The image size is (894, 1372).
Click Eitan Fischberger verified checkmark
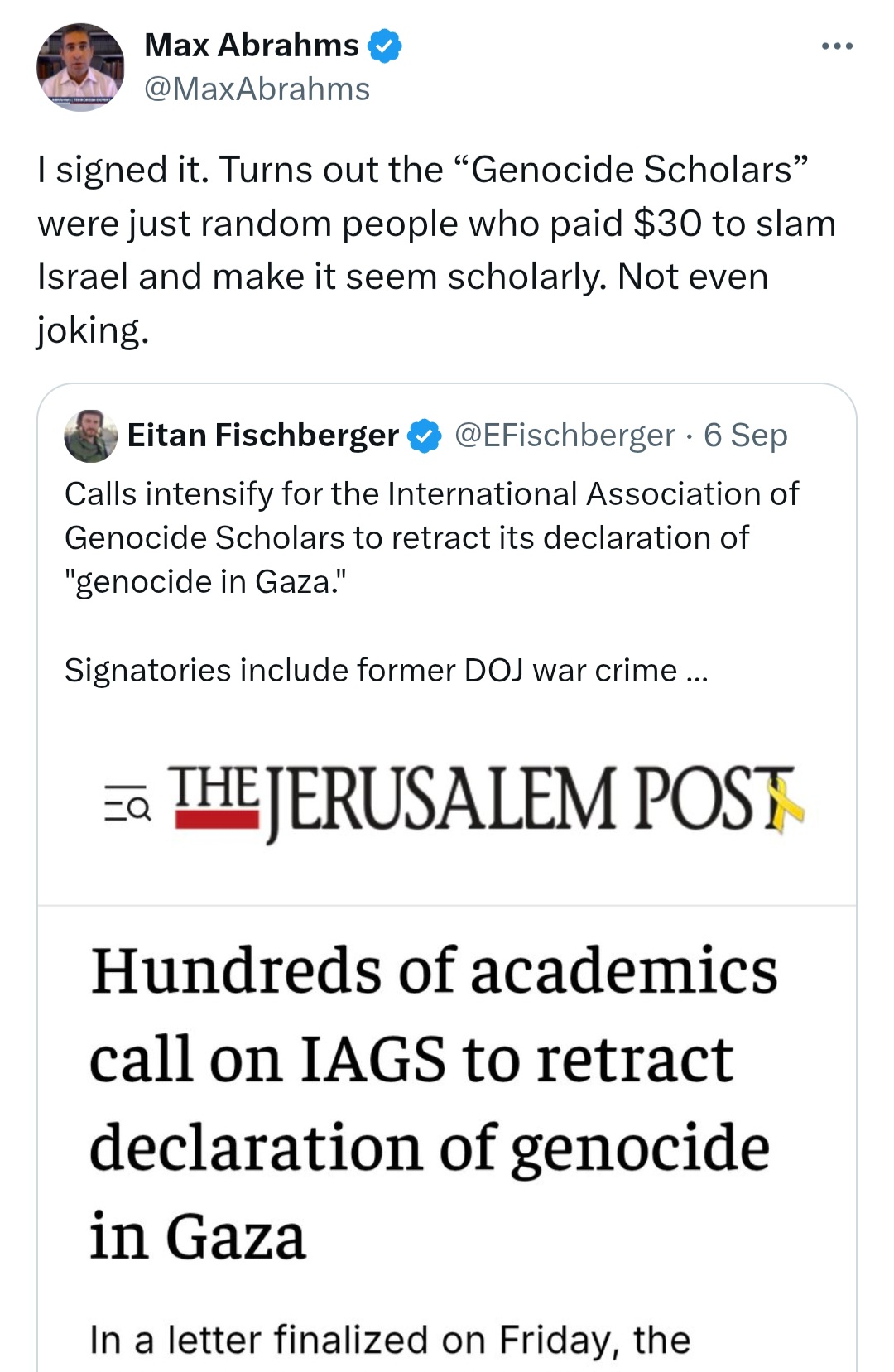point(425,436)
